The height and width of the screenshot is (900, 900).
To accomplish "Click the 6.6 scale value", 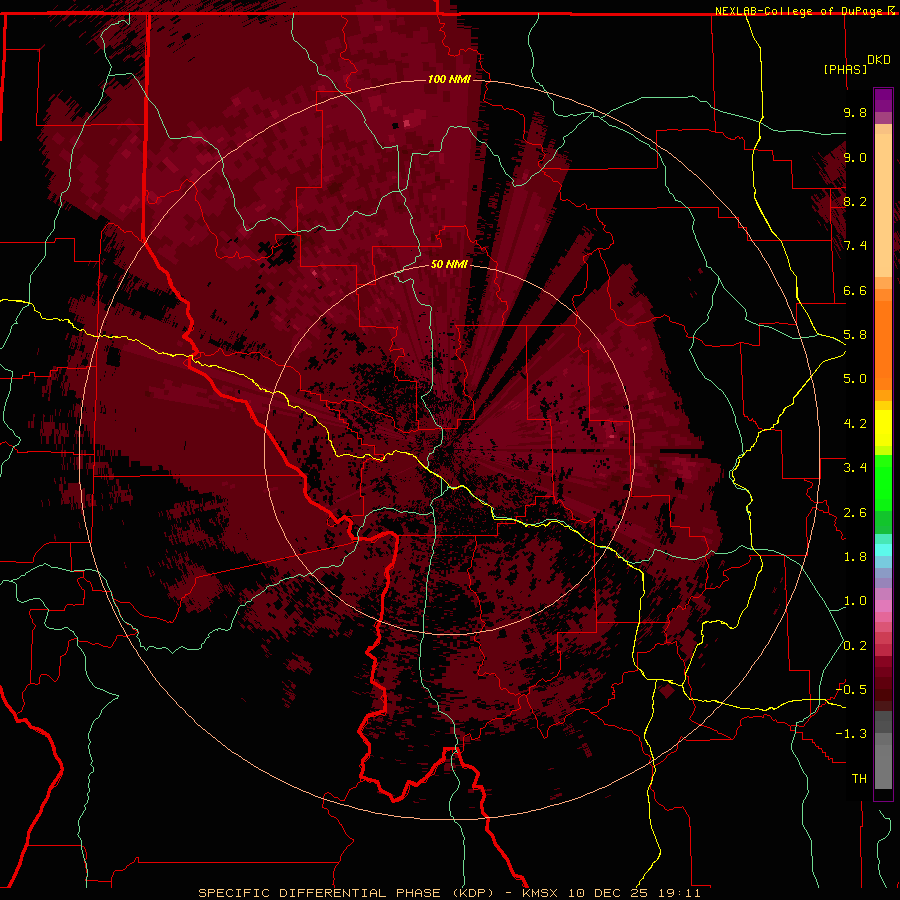I will tap(855, 290).
